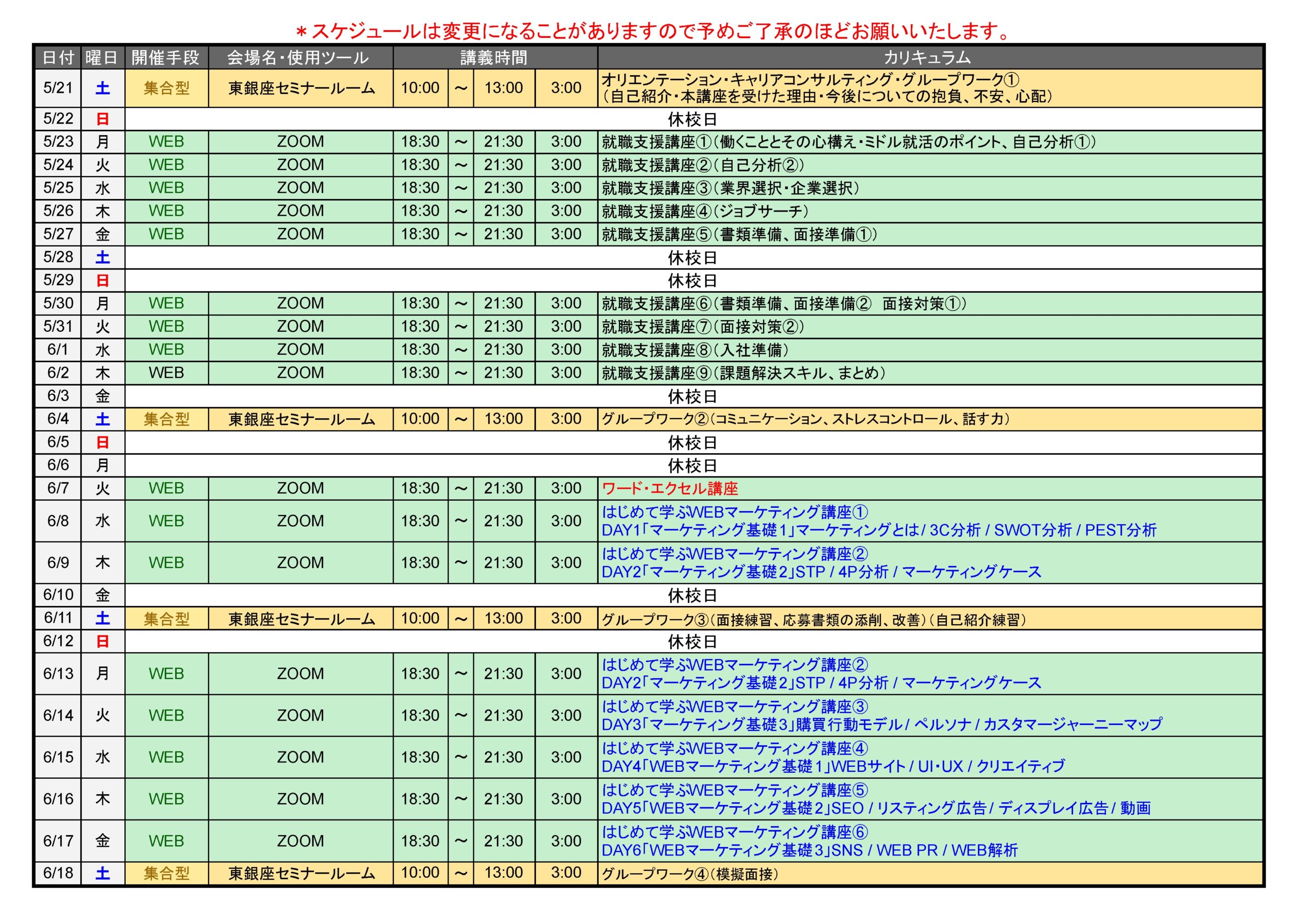
Task: Click the カリキュラム column header
Action: [930, 57]
